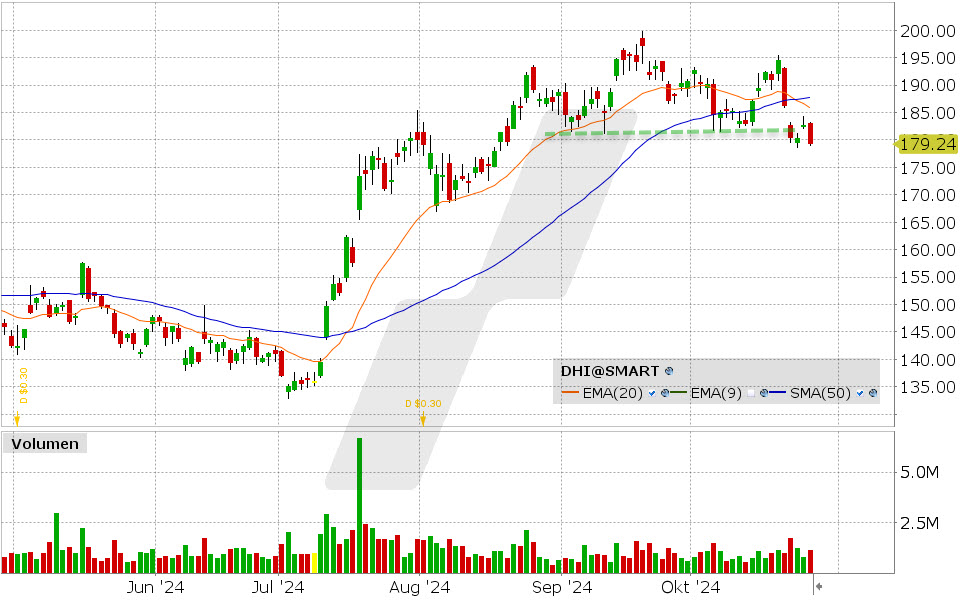Click the small arrow at time axis end

(x=819, y=587)
